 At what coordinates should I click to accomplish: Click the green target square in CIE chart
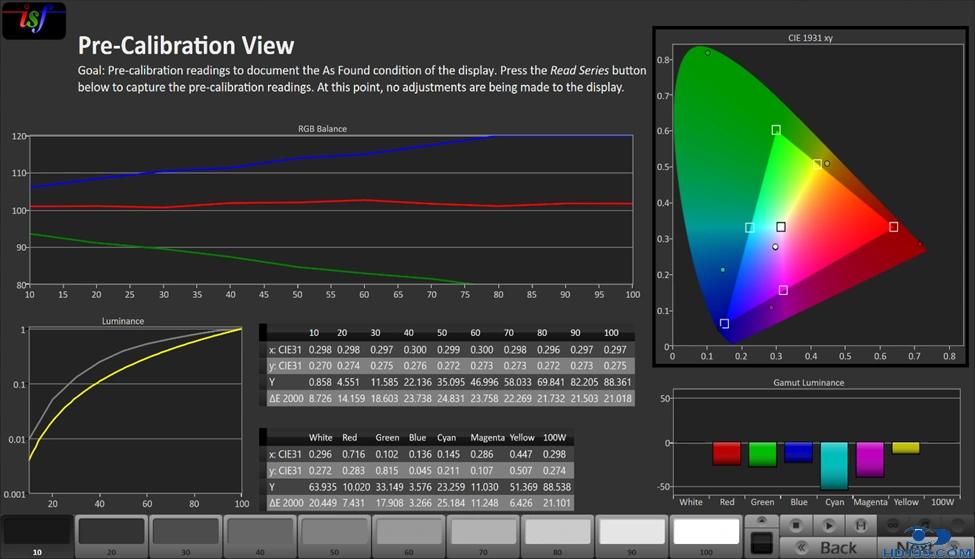pos(776,130)
